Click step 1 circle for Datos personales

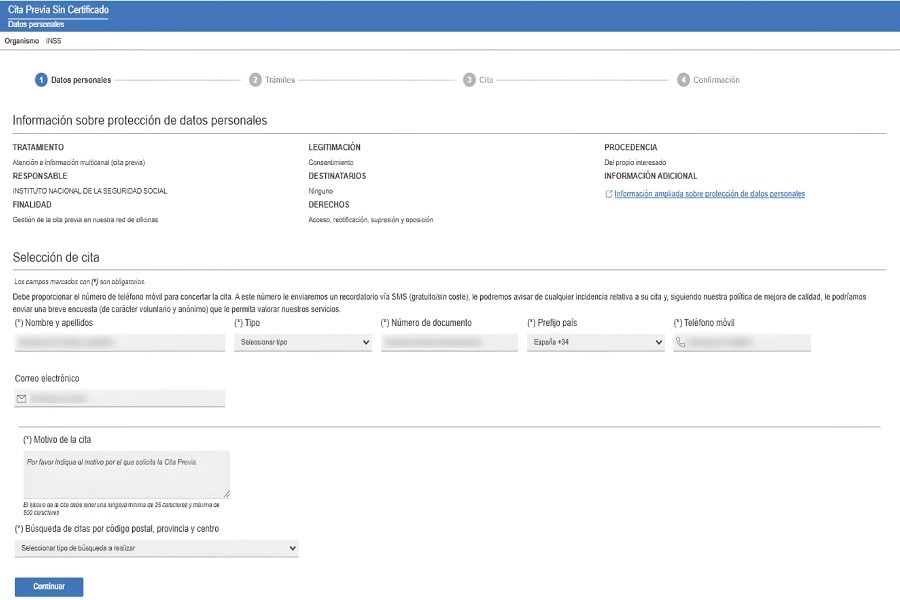[41, 80]
